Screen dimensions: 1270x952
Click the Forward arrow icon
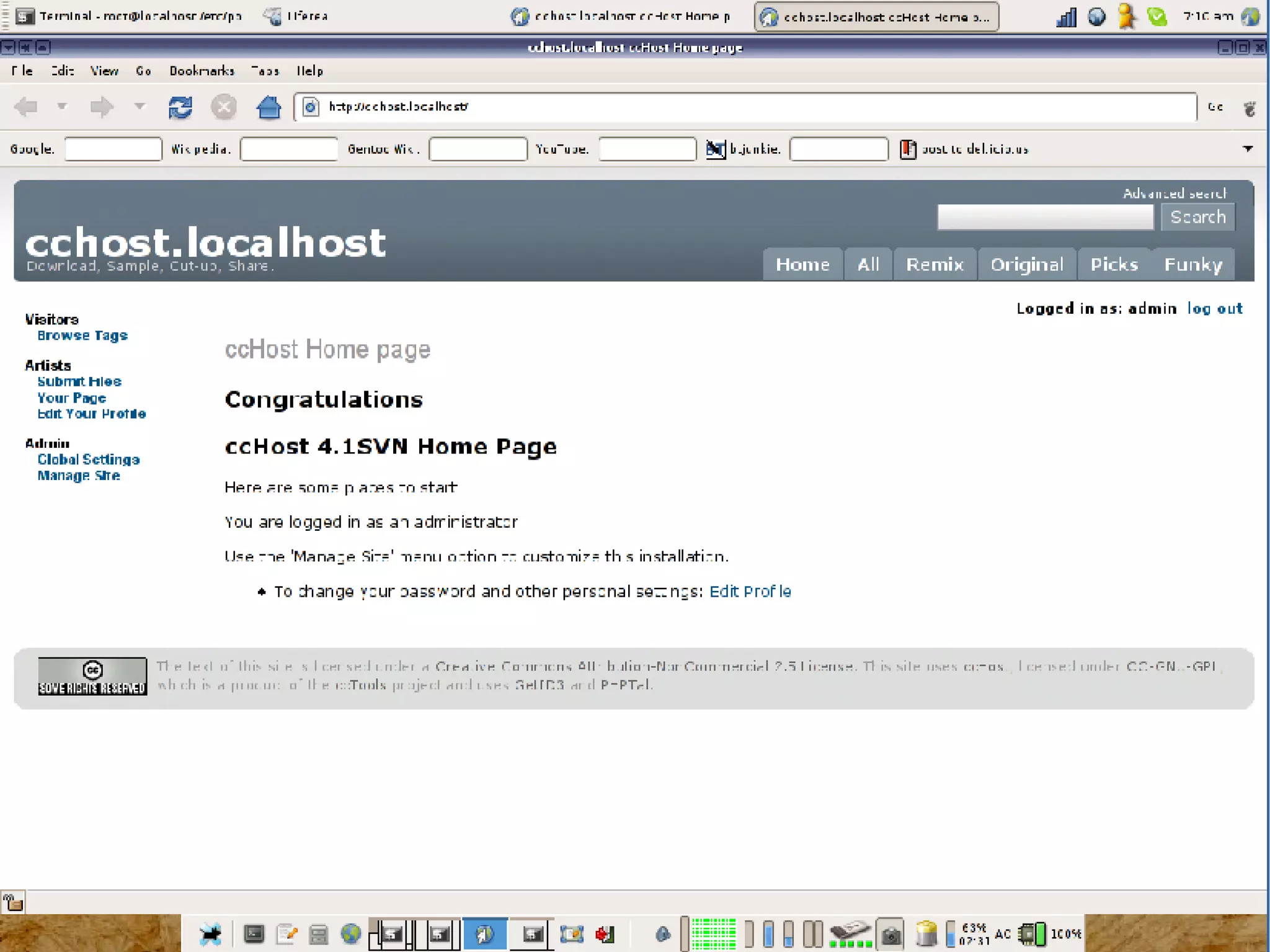pos(102,107)
